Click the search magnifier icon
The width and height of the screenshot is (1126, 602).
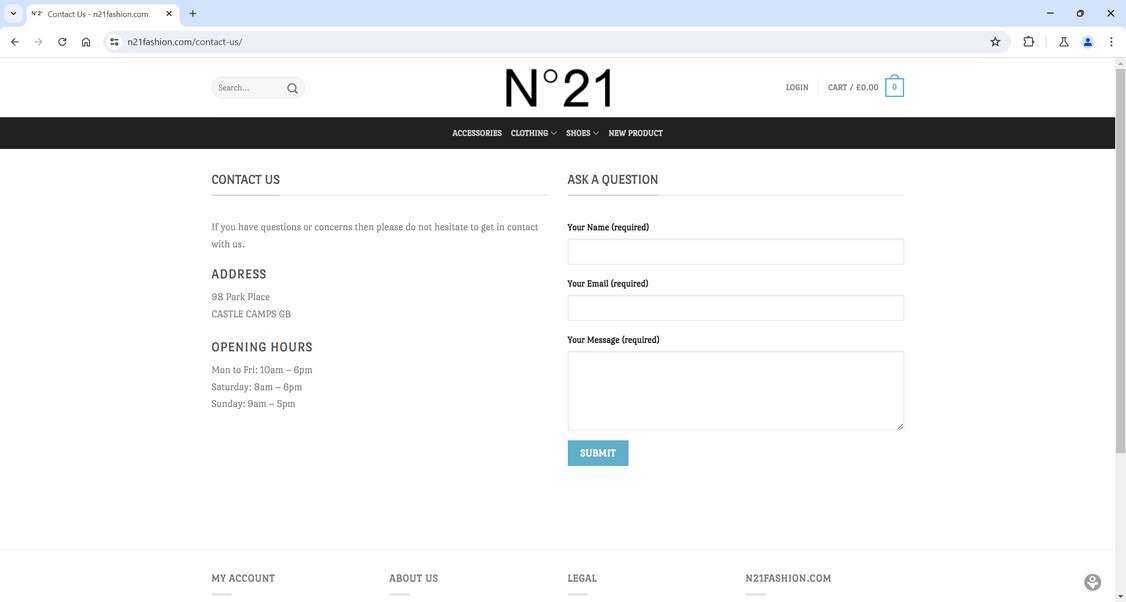pyautogui.click(x=292, y=88)
